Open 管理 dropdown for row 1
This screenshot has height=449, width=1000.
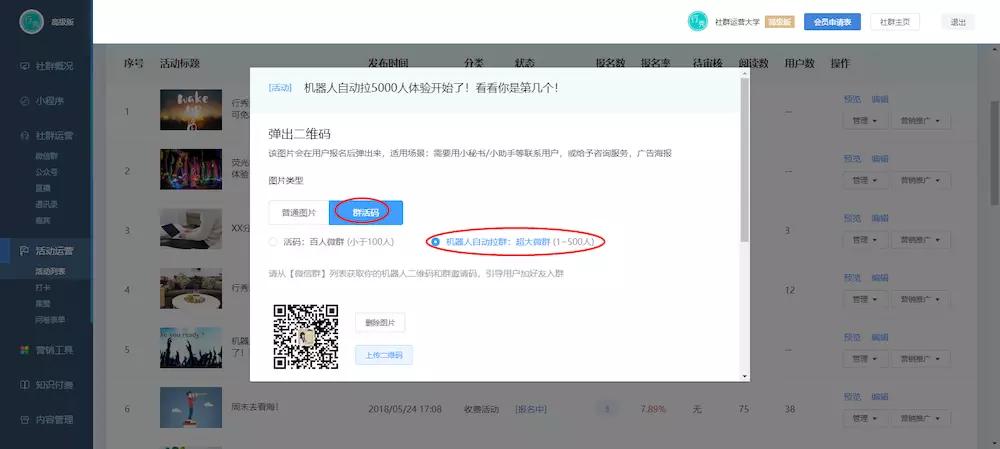pyautogui.click(x=864, y=121)
